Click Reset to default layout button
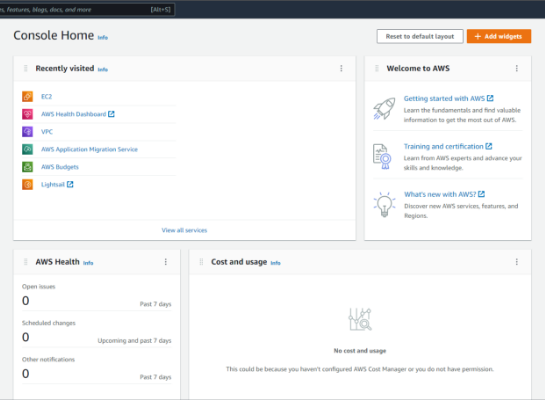545x400 pixels. pyautogui.click(x=420, y=36)
